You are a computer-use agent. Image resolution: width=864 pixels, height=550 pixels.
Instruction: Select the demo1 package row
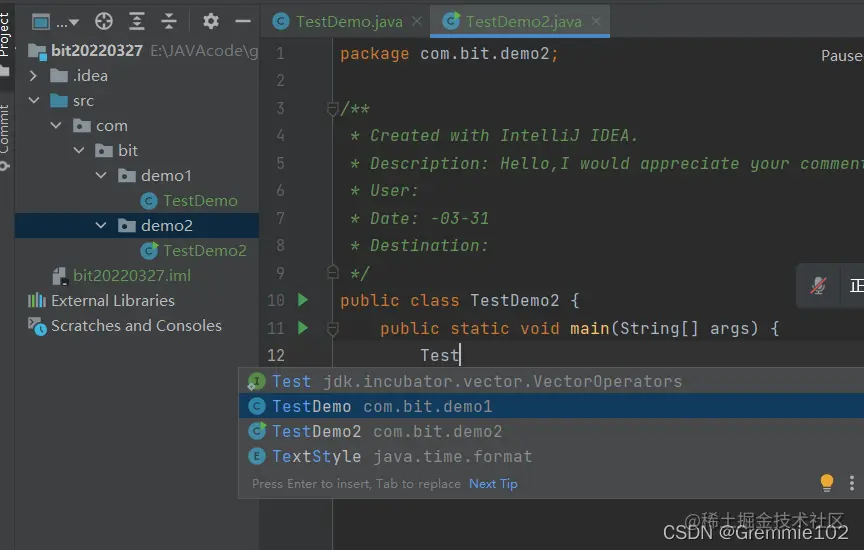[x=137, y=176]
